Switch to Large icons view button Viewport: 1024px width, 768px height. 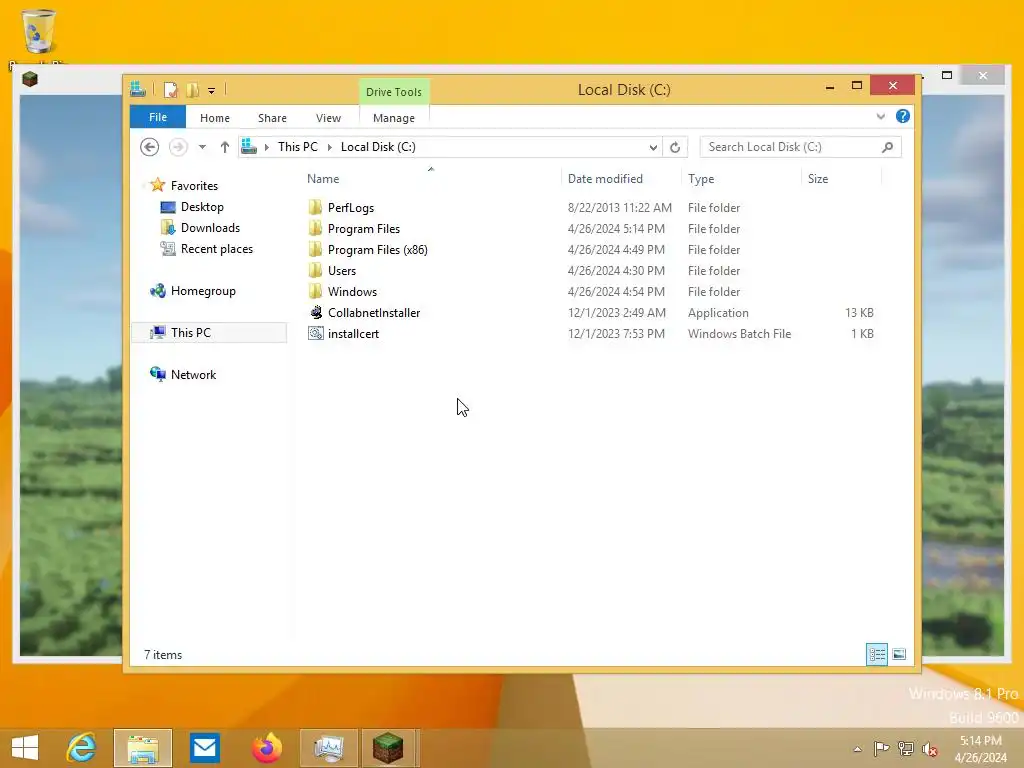(x=899, y=654)
